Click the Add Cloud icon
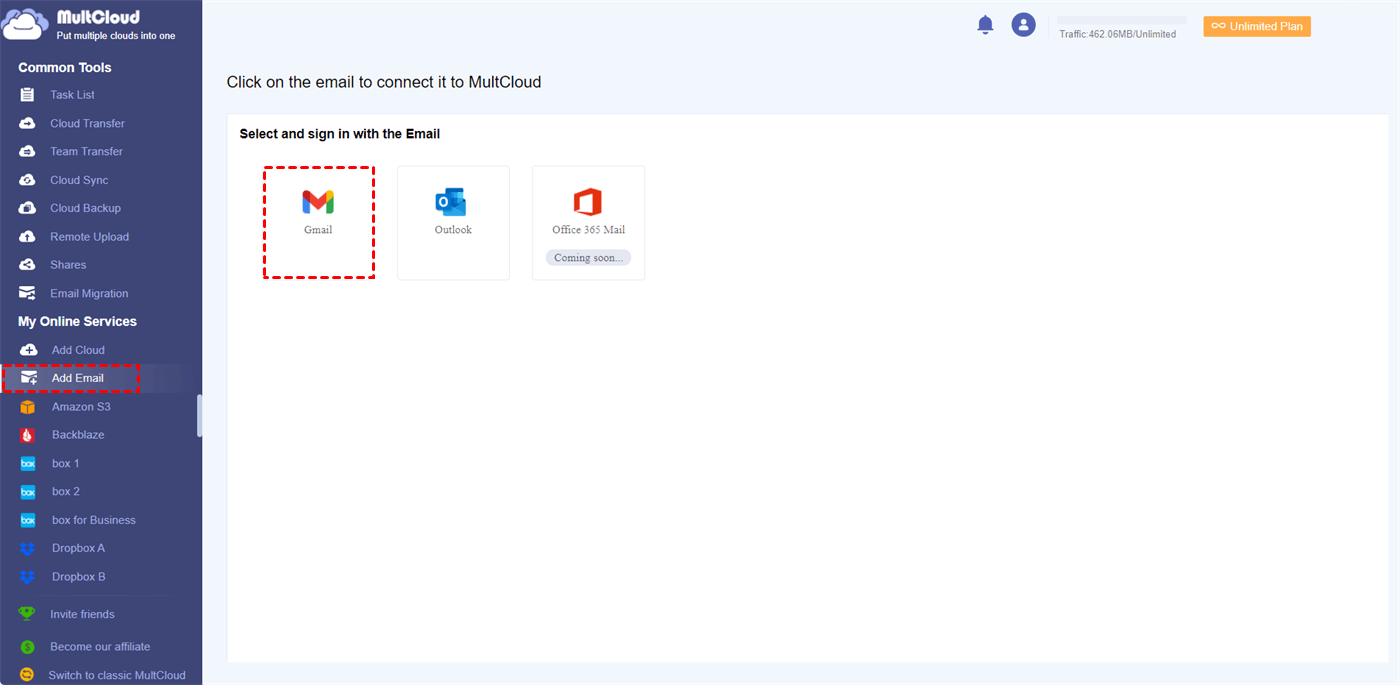 [x=28, y=350]
